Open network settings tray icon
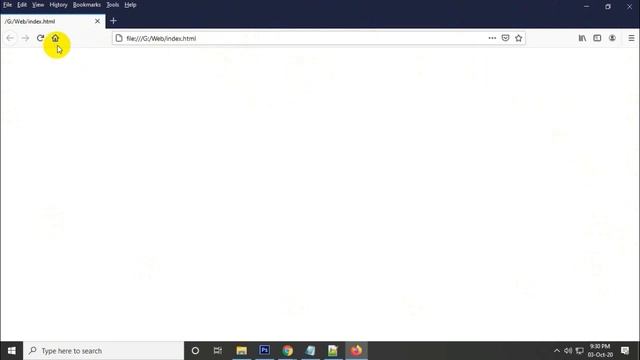The image size is (640, 360). 580,351
